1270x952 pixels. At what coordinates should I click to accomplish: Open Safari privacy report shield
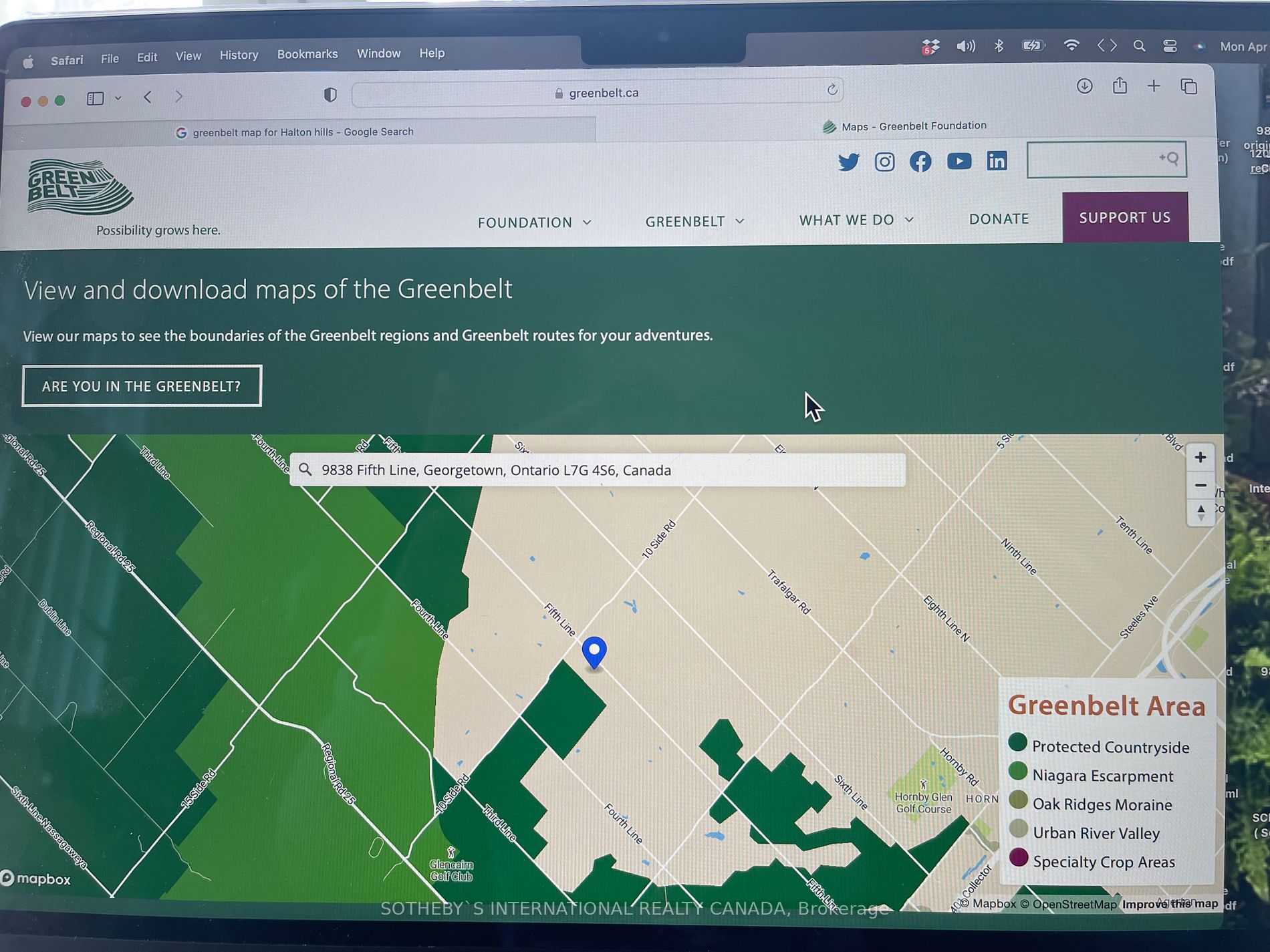point(330,95)
